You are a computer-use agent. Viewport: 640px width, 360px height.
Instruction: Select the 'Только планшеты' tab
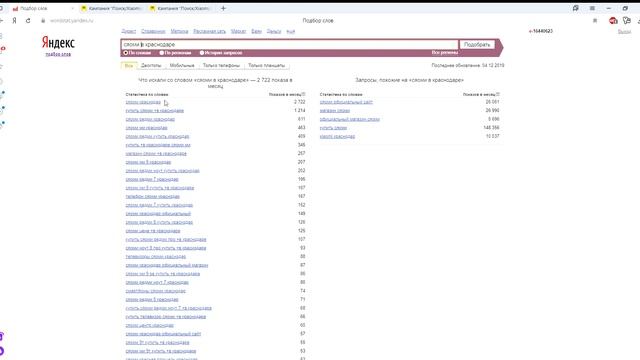[x=267, y=65]
